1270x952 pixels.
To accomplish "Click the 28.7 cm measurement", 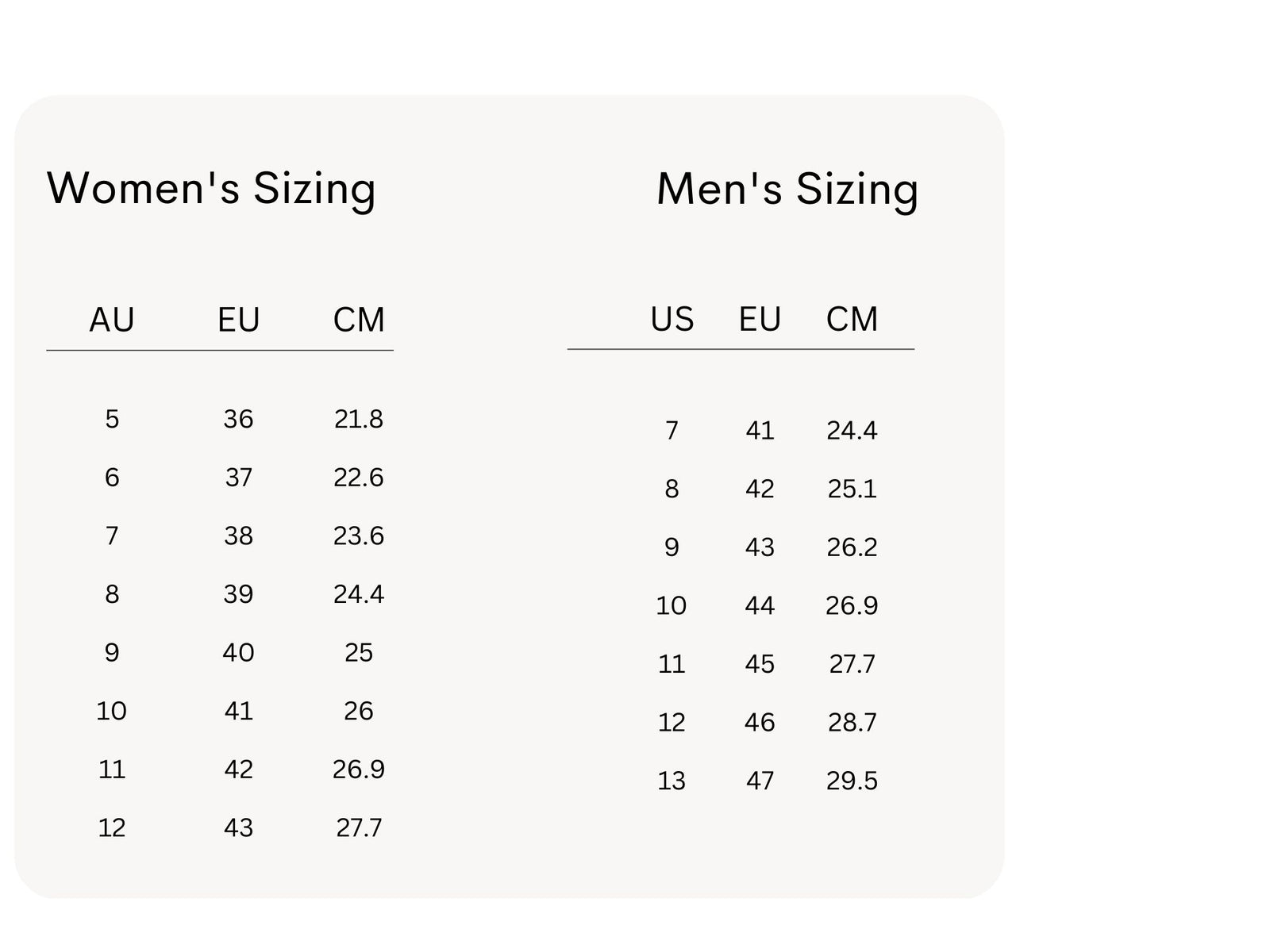I will [852, 722].
